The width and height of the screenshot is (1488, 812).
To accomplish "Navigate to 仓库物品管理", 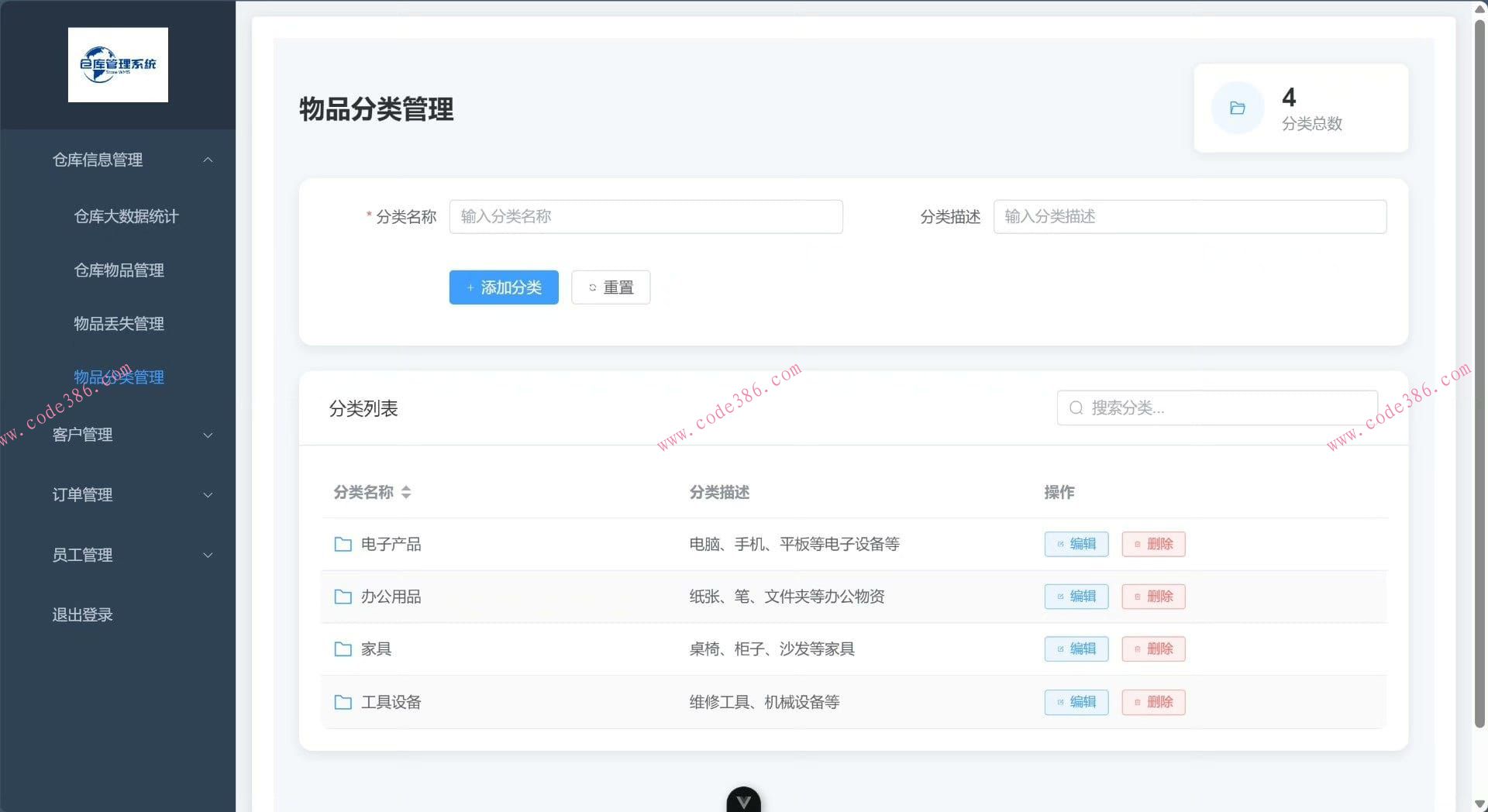I will pyautogui.click(x=119, y=270).
